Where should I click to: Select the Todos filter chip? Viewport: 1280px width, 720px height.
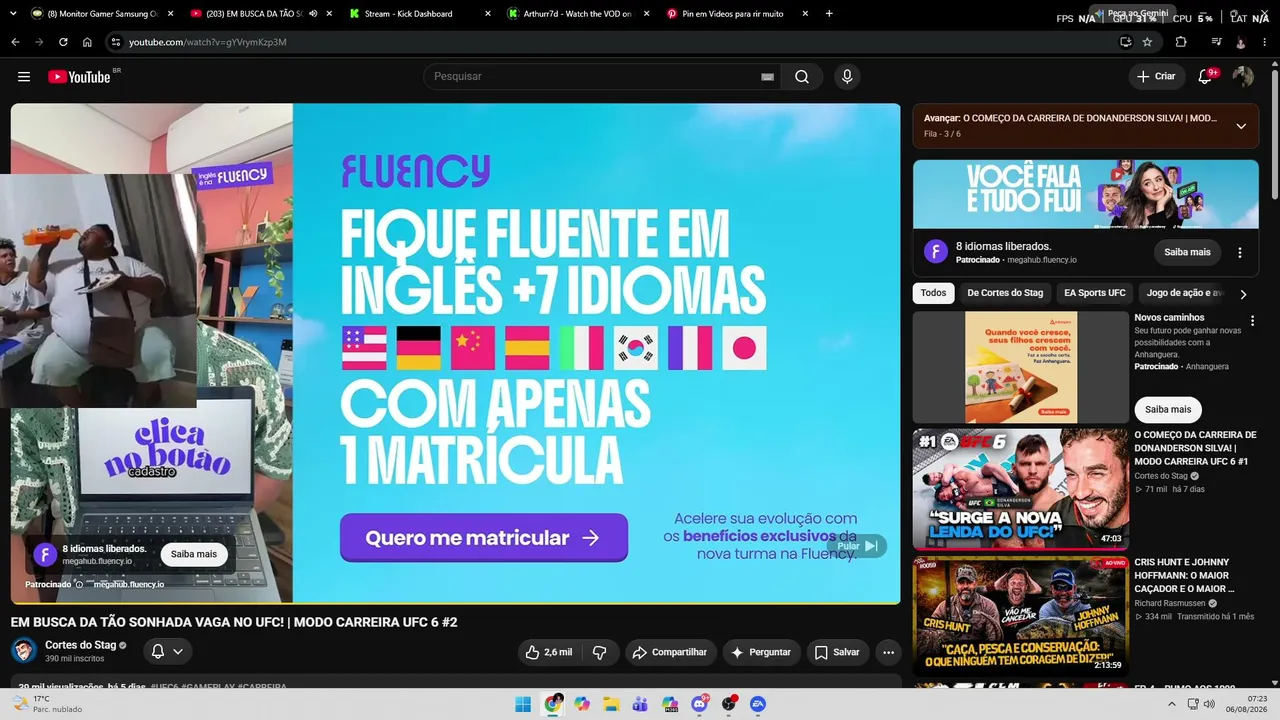(x=933, y=293)
